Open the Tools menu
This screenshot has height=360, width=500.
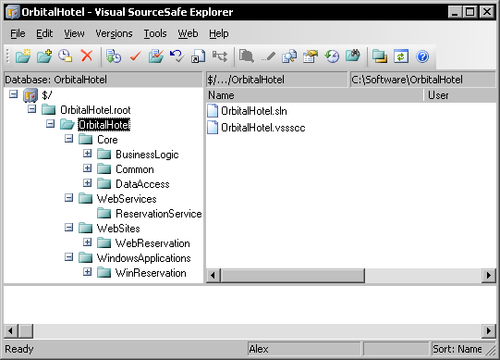[x=155, y=33]
